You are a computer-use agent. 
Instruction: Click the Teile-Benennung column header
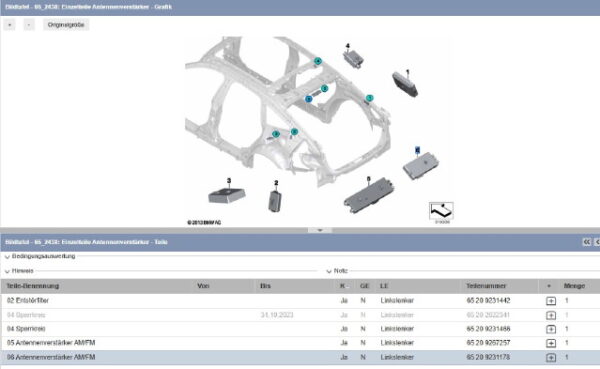point(33,286)
